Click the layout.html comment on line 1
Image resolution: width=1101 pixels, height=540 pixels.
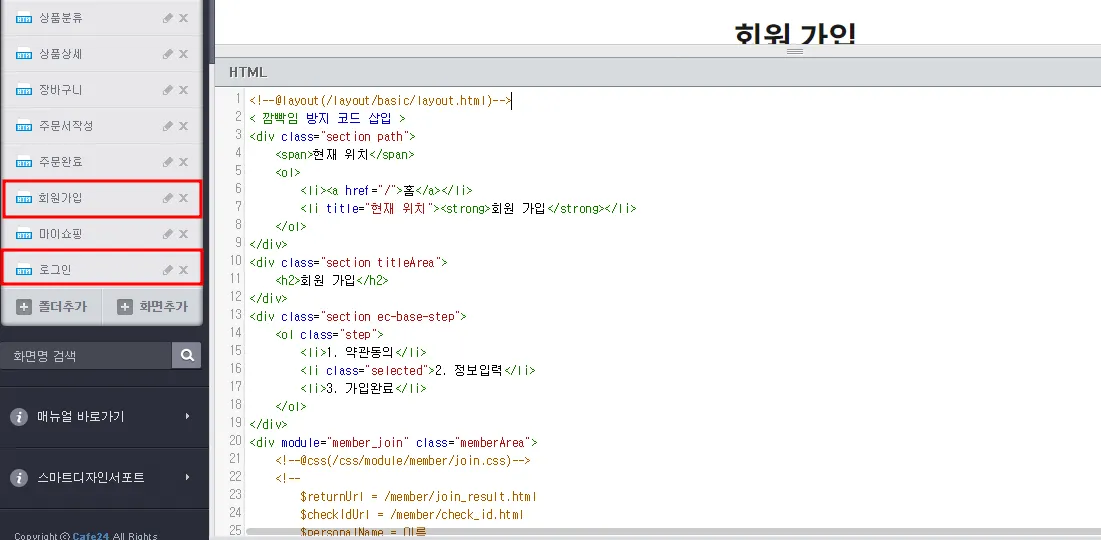[379, 101]
